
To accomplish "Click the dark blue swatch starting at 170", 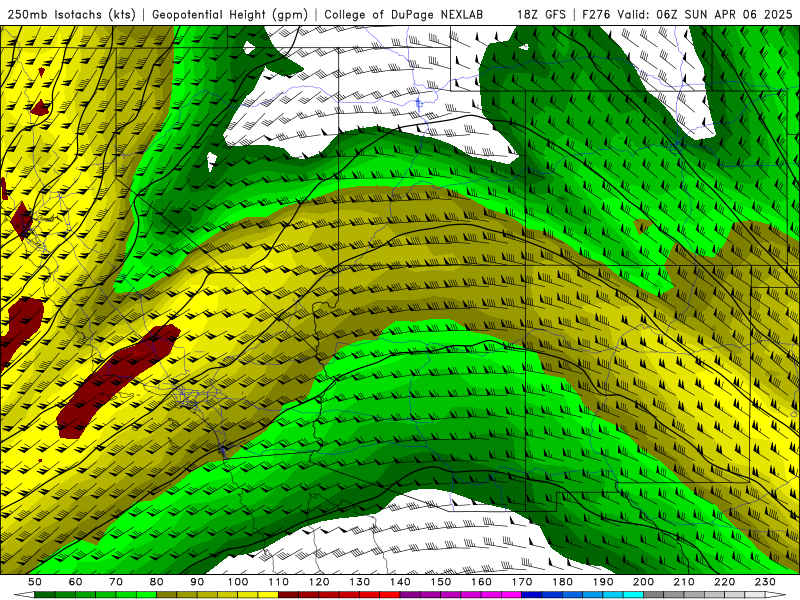I will 532,595.
